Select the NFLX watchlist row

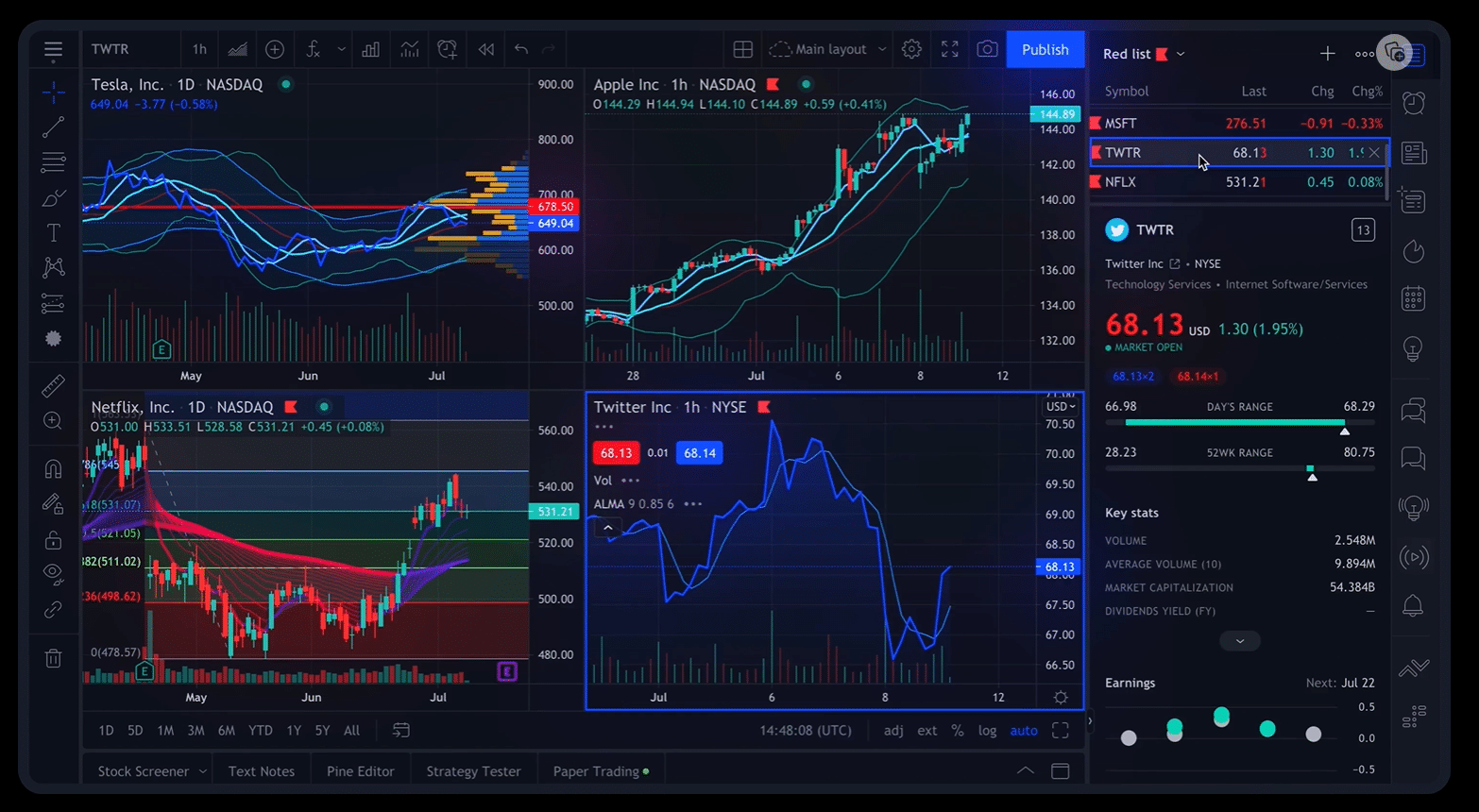(1238, 181)
